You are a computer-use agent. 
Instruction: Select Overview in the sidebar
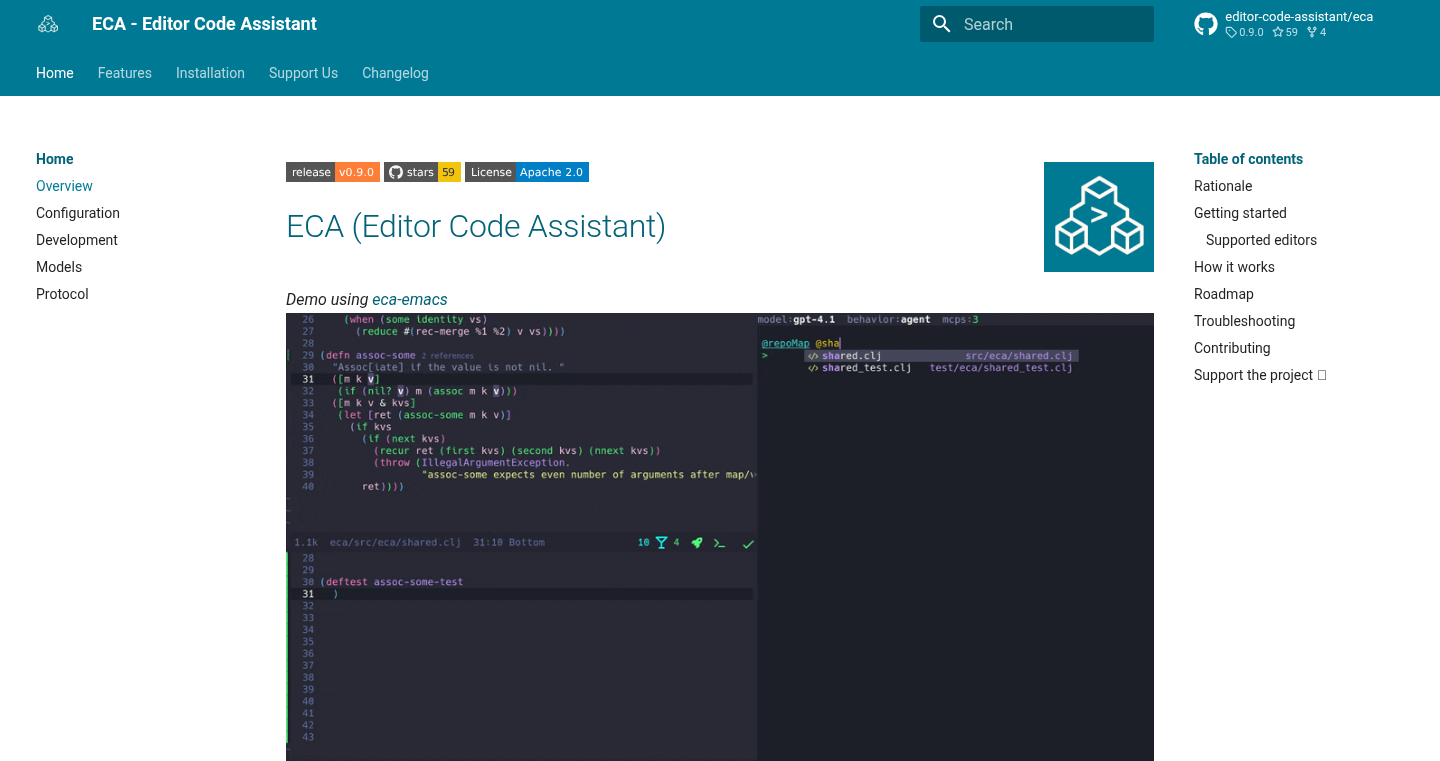pyautogui.click(x=64, y=186)
